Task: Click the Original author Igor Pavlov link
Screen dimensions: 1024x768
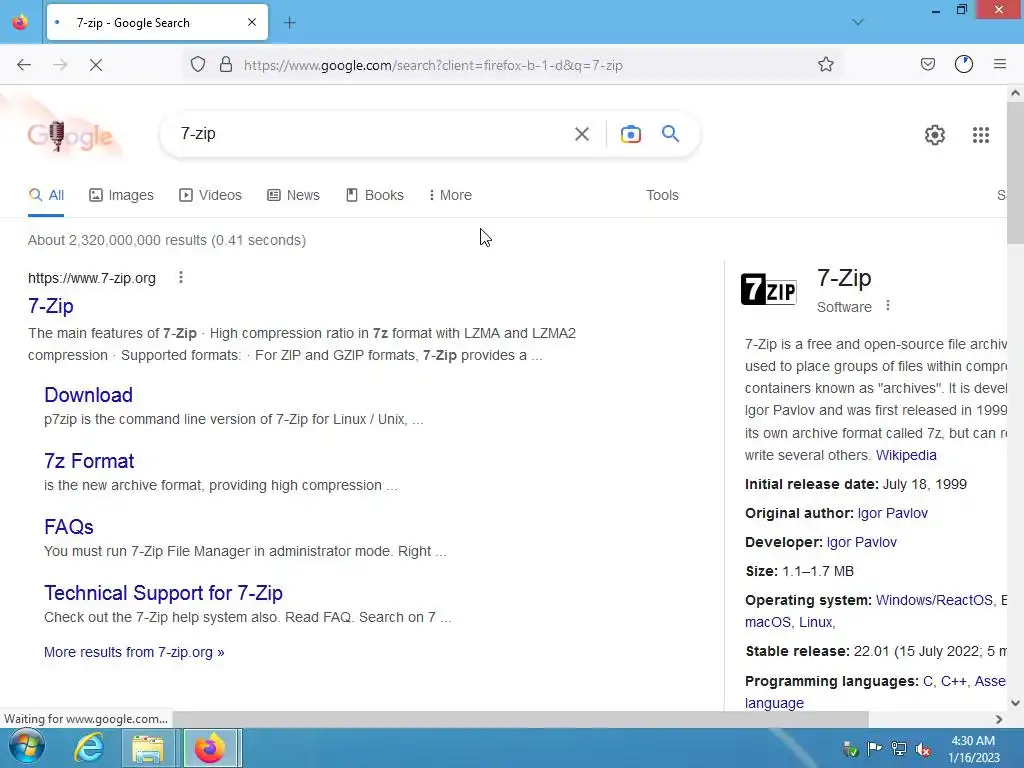Action: click(892, 513)
